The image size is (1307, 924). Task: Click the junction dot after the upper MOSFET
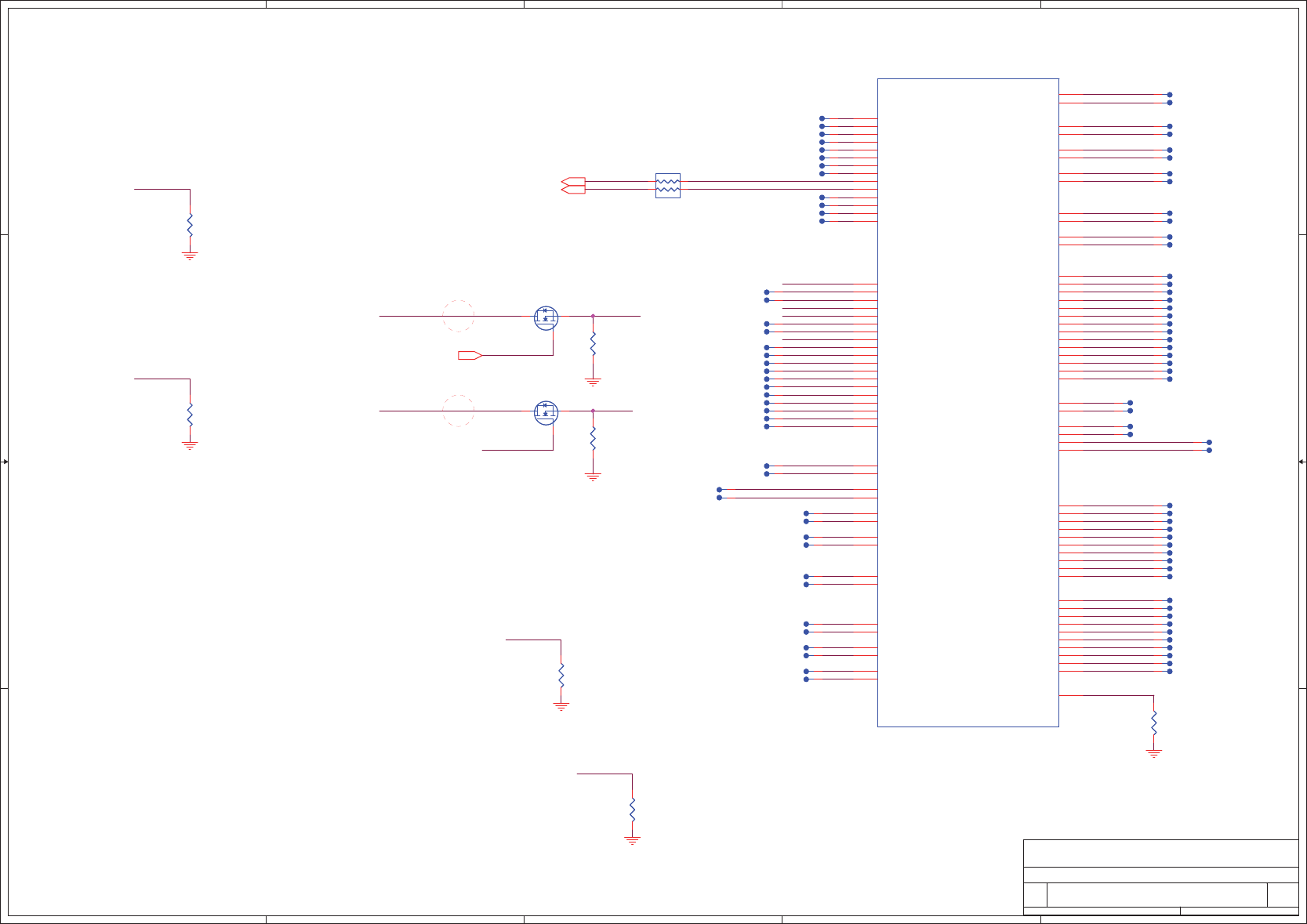tap(593, 316)
